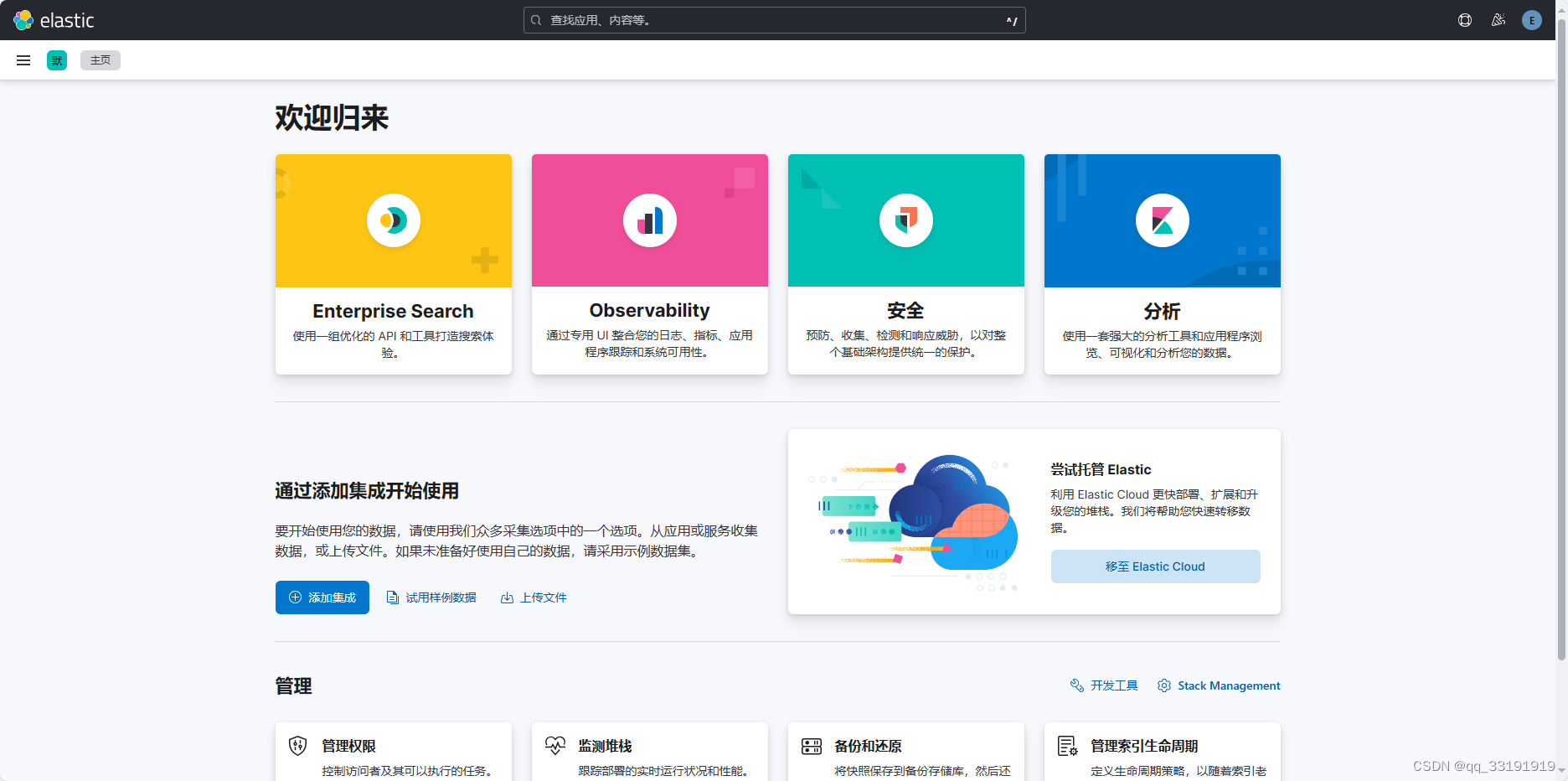The image size is (1568, 781).
Task: Open the newsfeed alerts icon
Action: pos(1498,19)
